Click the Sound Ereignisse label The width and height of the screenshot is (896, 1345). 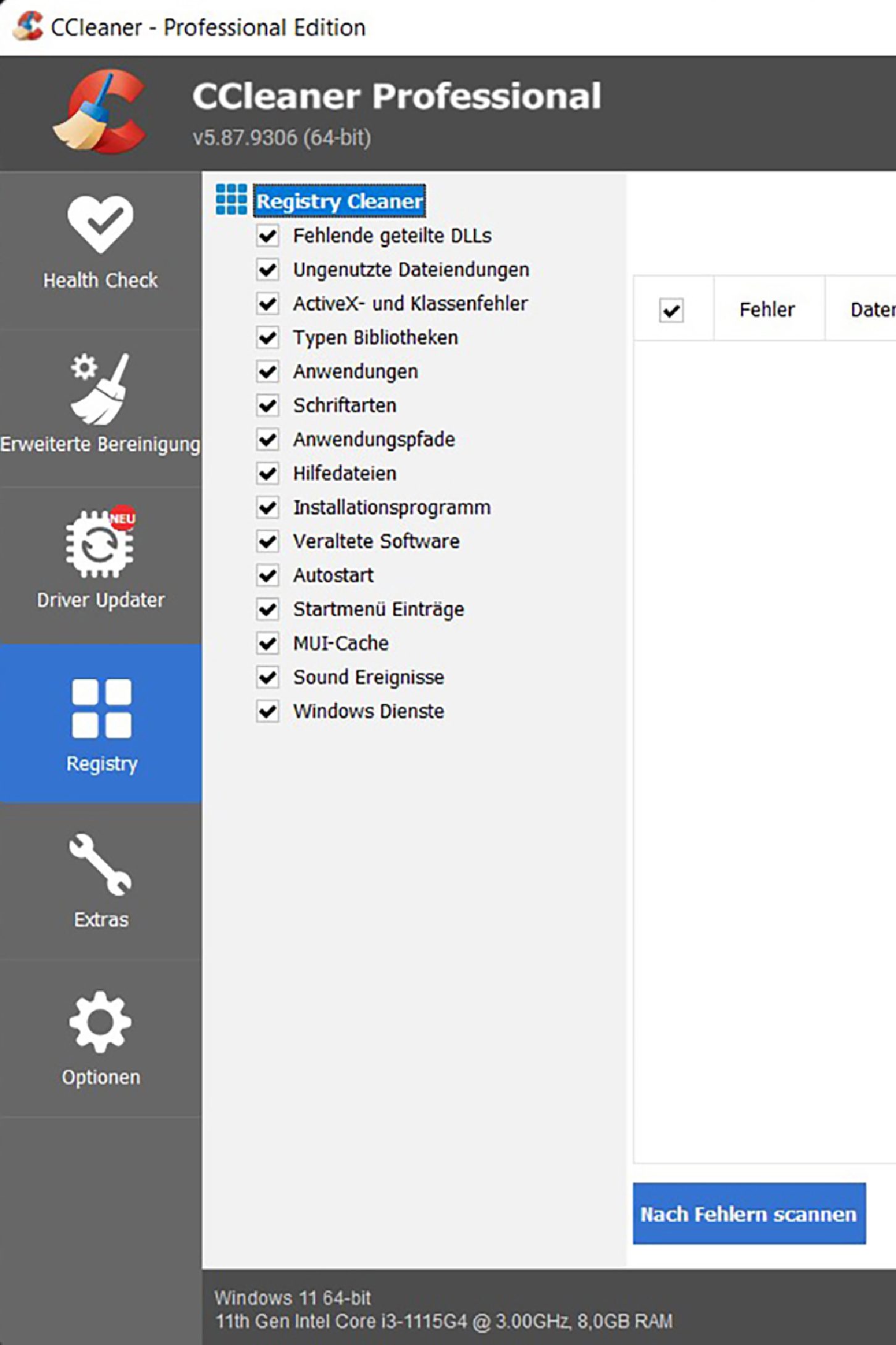point(369,677)
